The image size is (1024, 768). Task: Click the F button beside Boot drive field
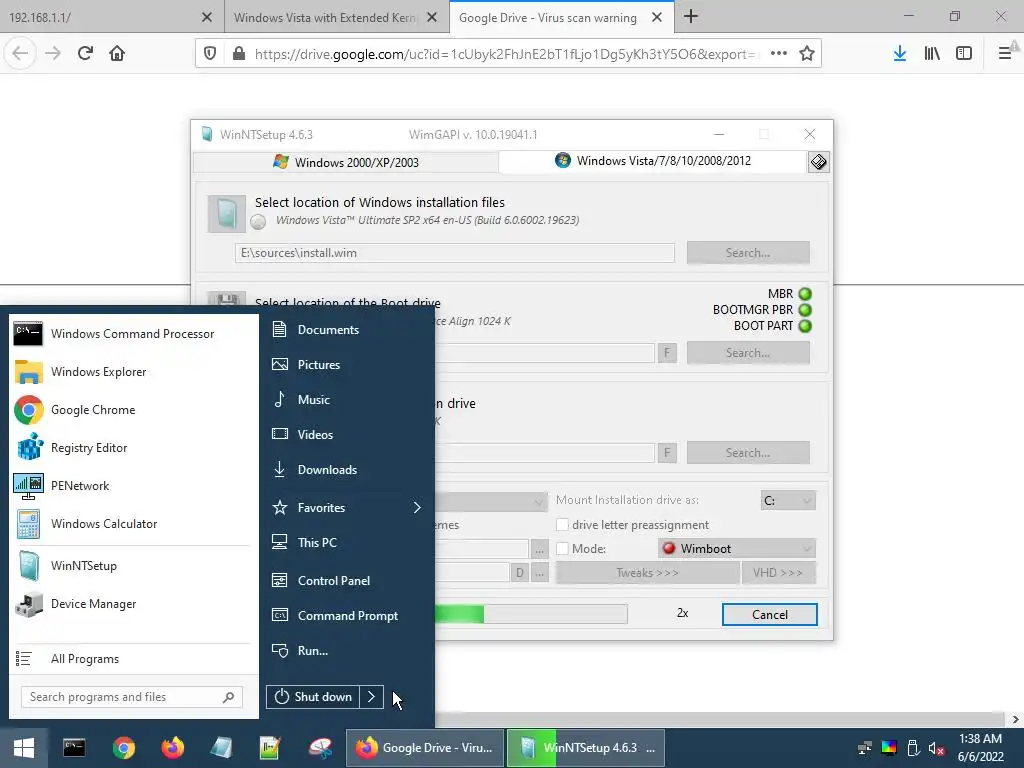pyautogui.click(x=667, y=353)
